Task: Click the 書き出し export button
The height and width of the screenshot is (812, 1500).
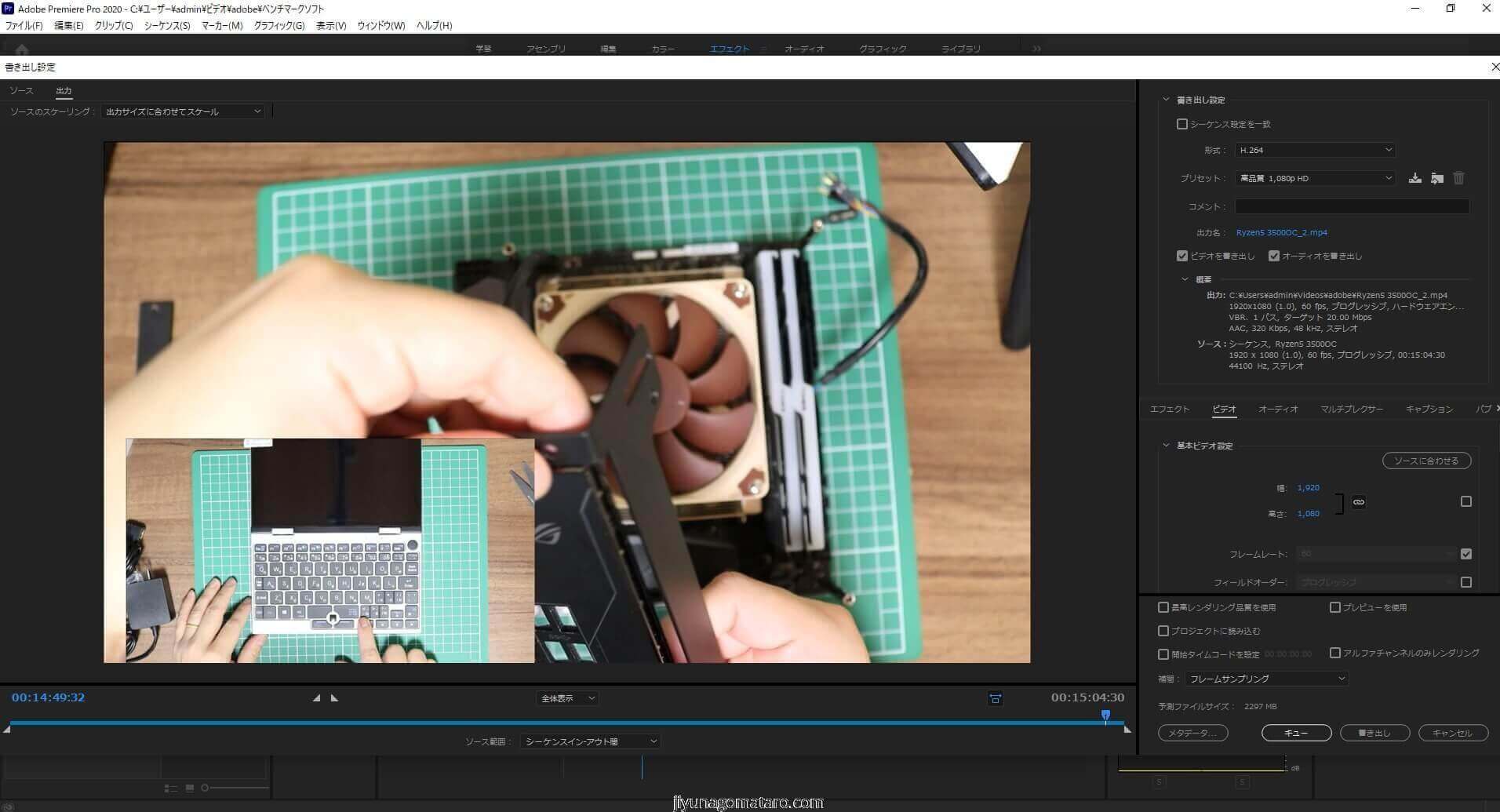Action: (x=1374, y=733)
